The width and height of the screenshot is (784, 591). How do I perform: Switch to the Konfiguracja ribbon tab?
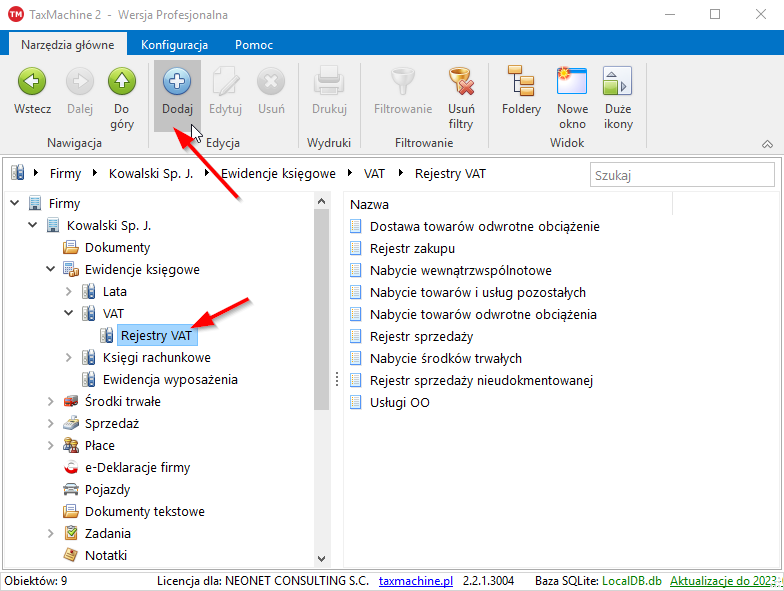[x=174, y=45]
